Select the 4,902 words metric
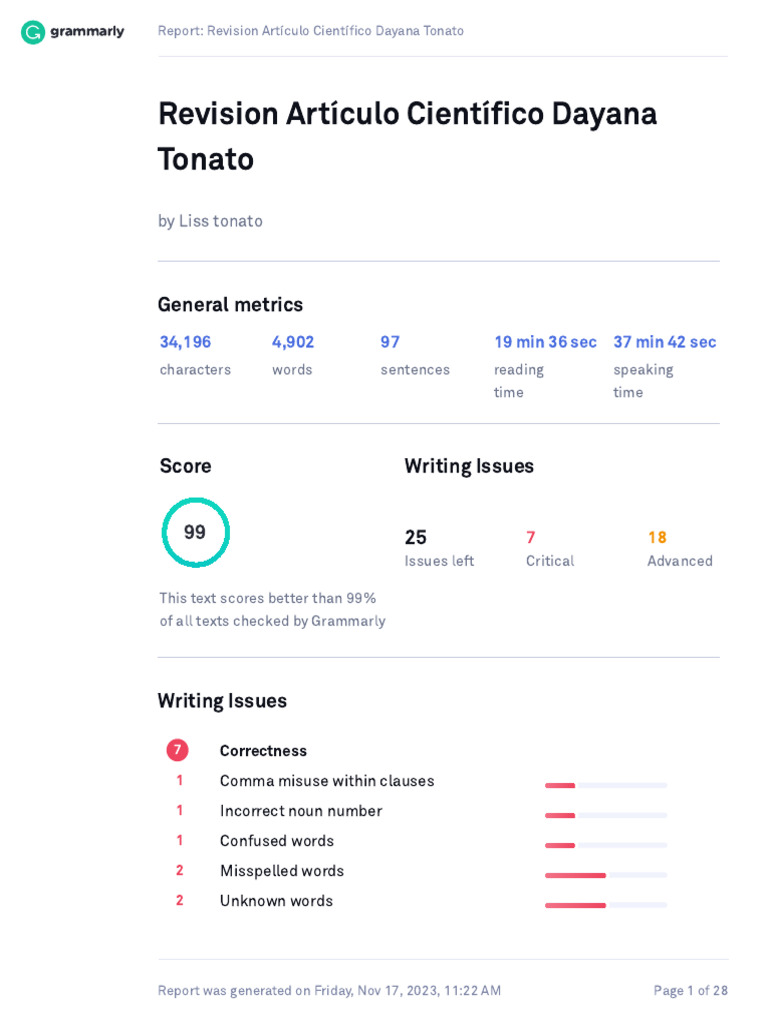Viewport: 768px width, 1024px height. [293, 342]
